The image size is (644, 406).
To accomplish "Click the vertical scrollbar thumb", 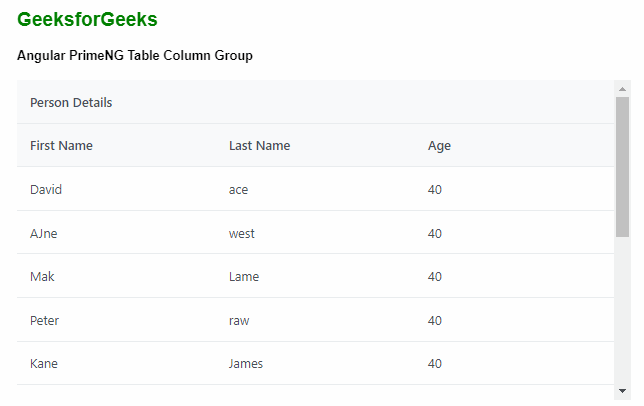I will tap(622, 165).
